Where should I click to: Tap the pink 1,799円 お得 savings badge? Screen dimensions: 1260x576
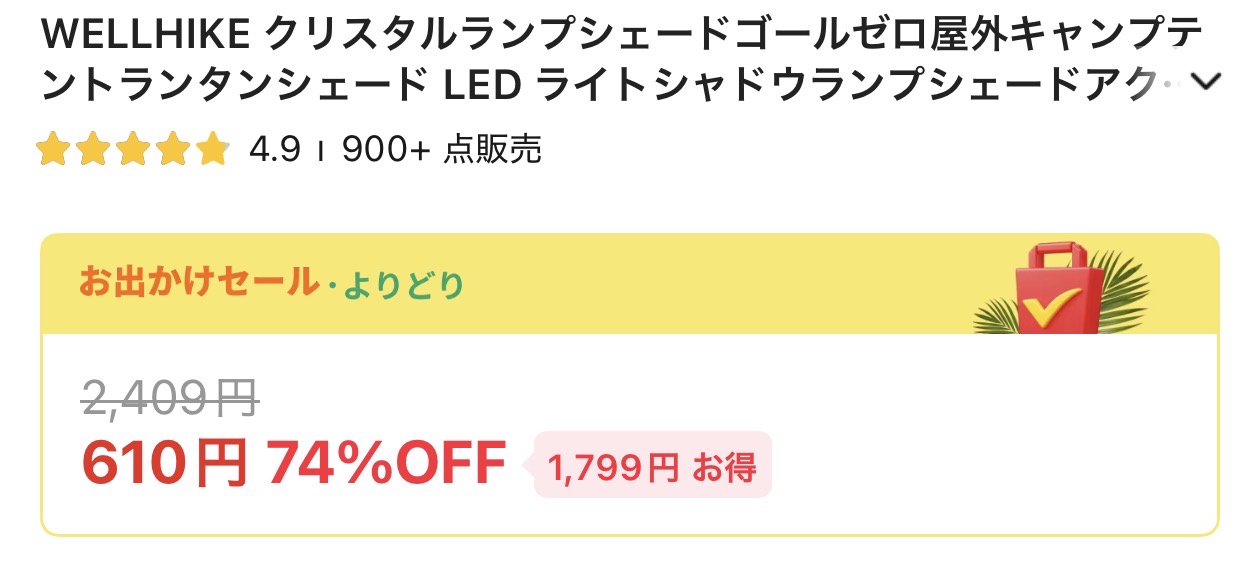(652, 465)
